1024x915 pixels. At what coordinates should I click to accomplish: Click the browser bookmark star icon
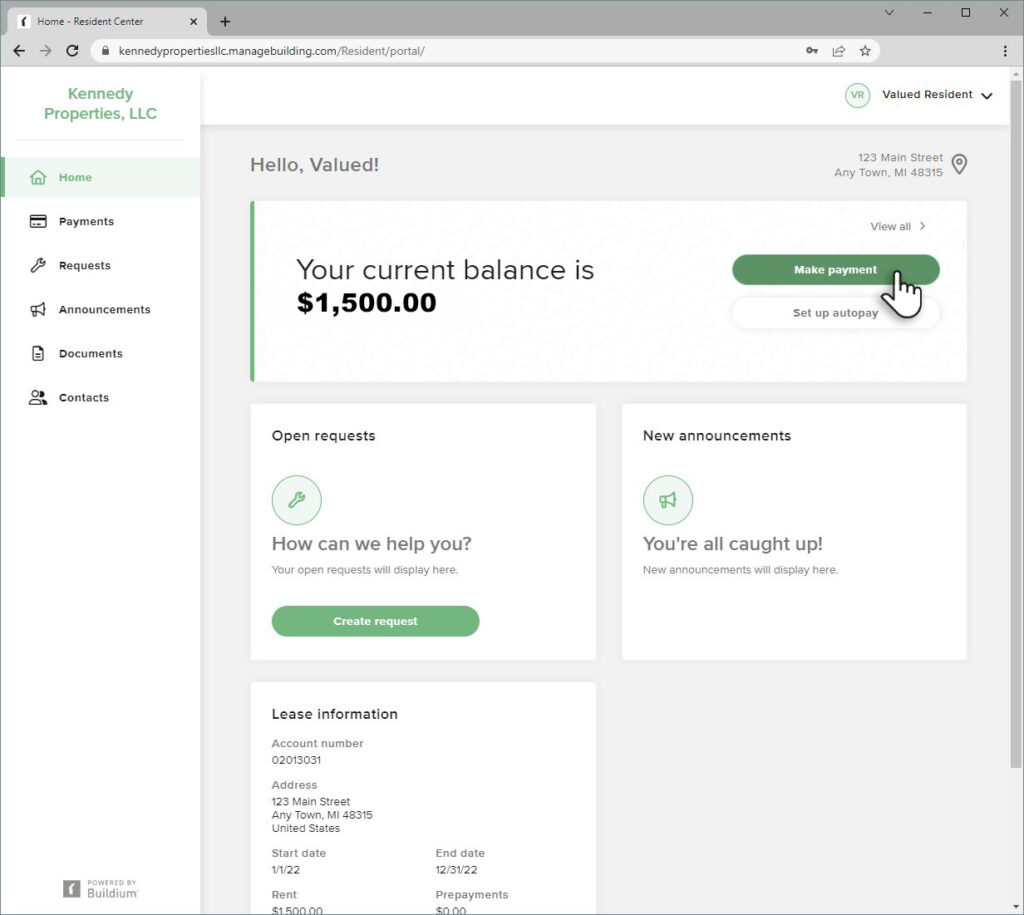[865, 51]
